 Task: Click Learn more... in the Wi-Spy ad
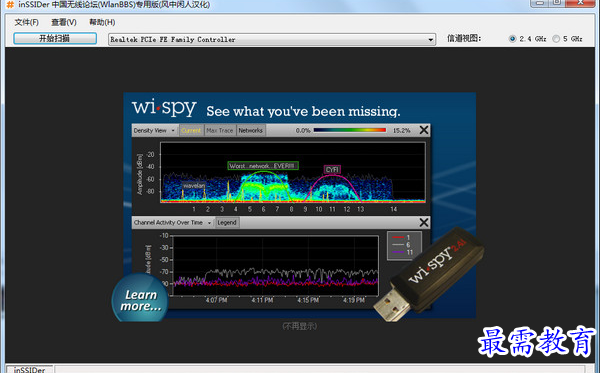(x=141, y=300)
